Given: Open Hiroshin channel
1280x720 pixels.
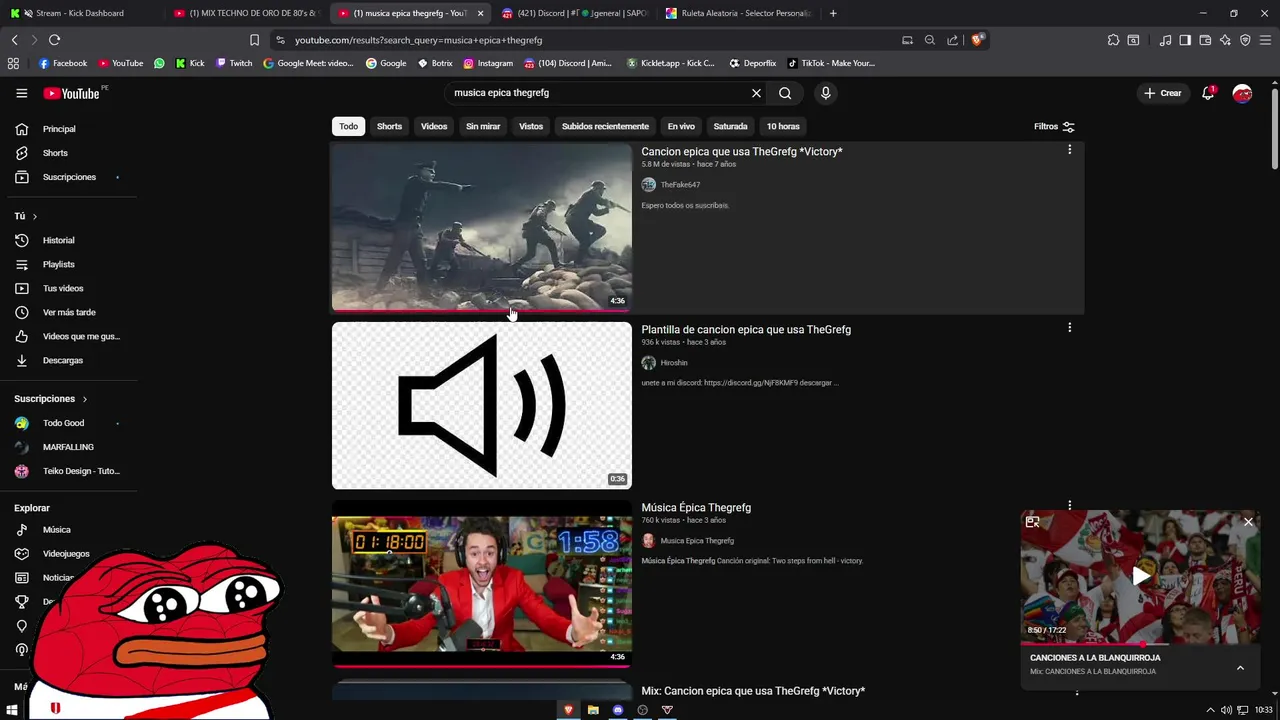Looking at the screenshot, I should [x=674, y=363].
